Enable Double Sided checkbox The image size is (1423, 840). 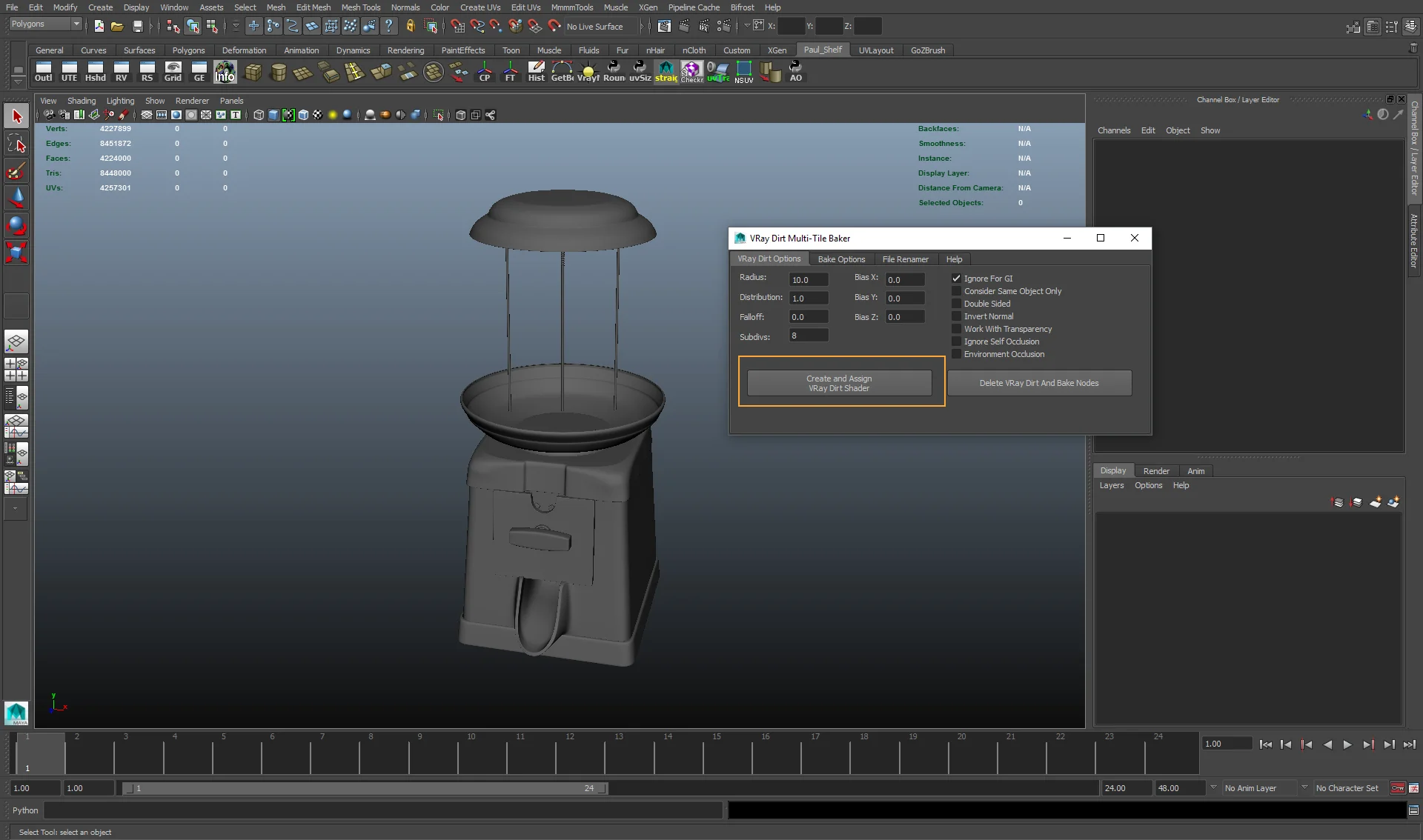coord(956,304)
